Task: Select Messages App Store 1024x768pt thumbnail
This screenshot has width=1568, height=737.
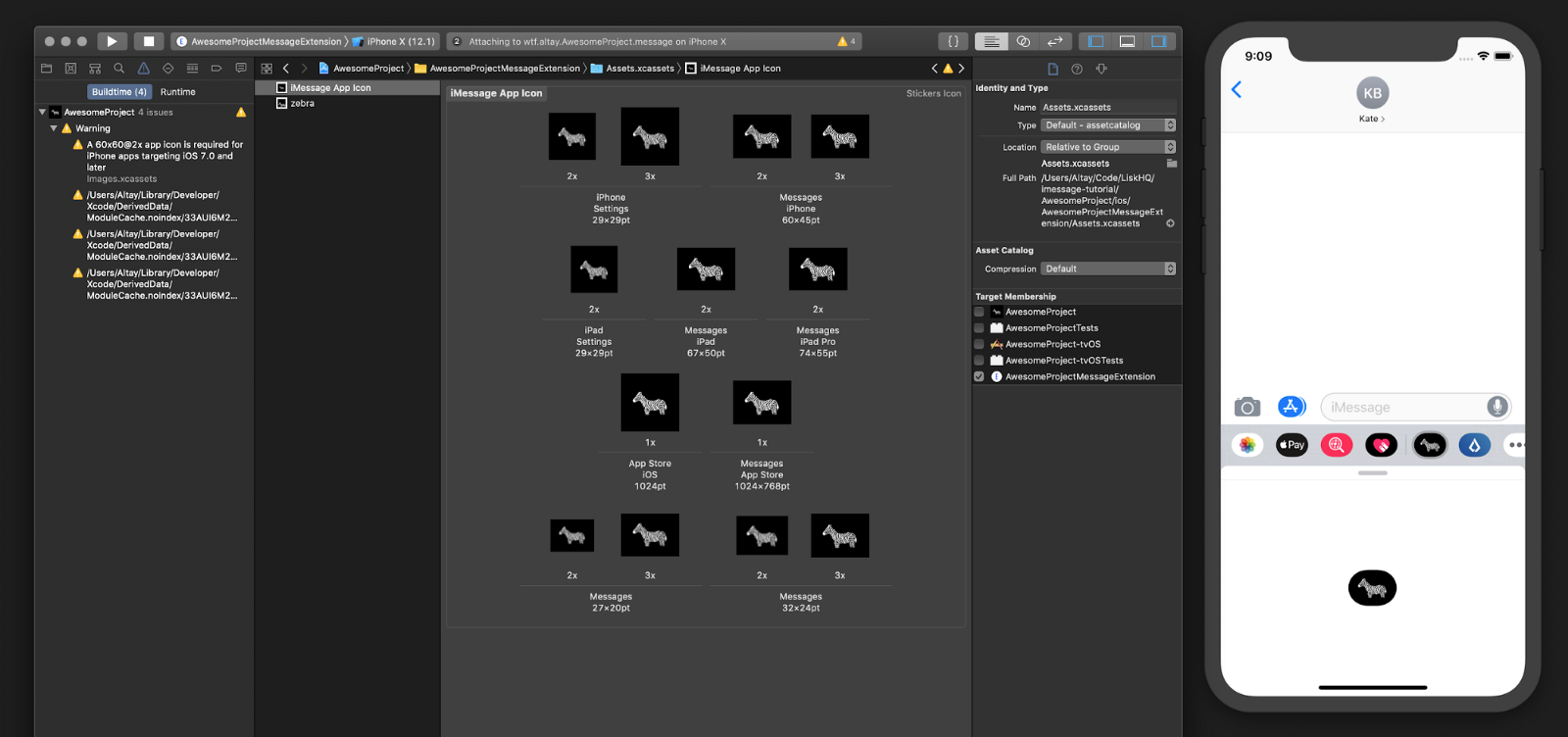Action: coord(761,402)
